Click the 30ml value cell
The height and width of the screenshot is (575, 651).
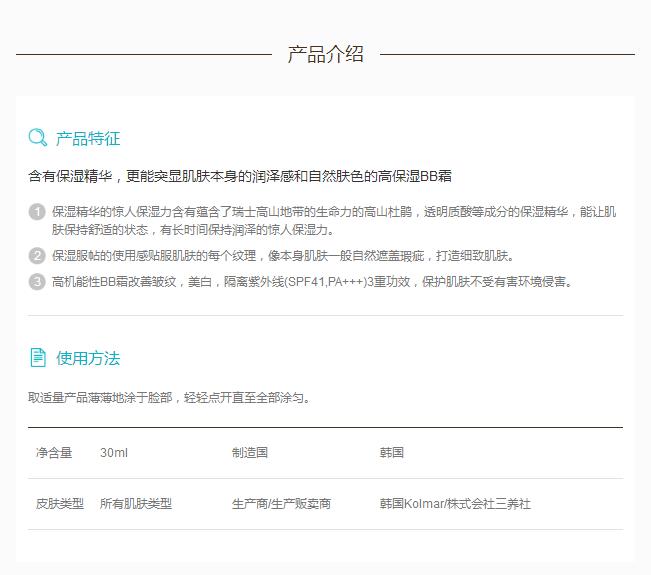(x=114, y=453)
